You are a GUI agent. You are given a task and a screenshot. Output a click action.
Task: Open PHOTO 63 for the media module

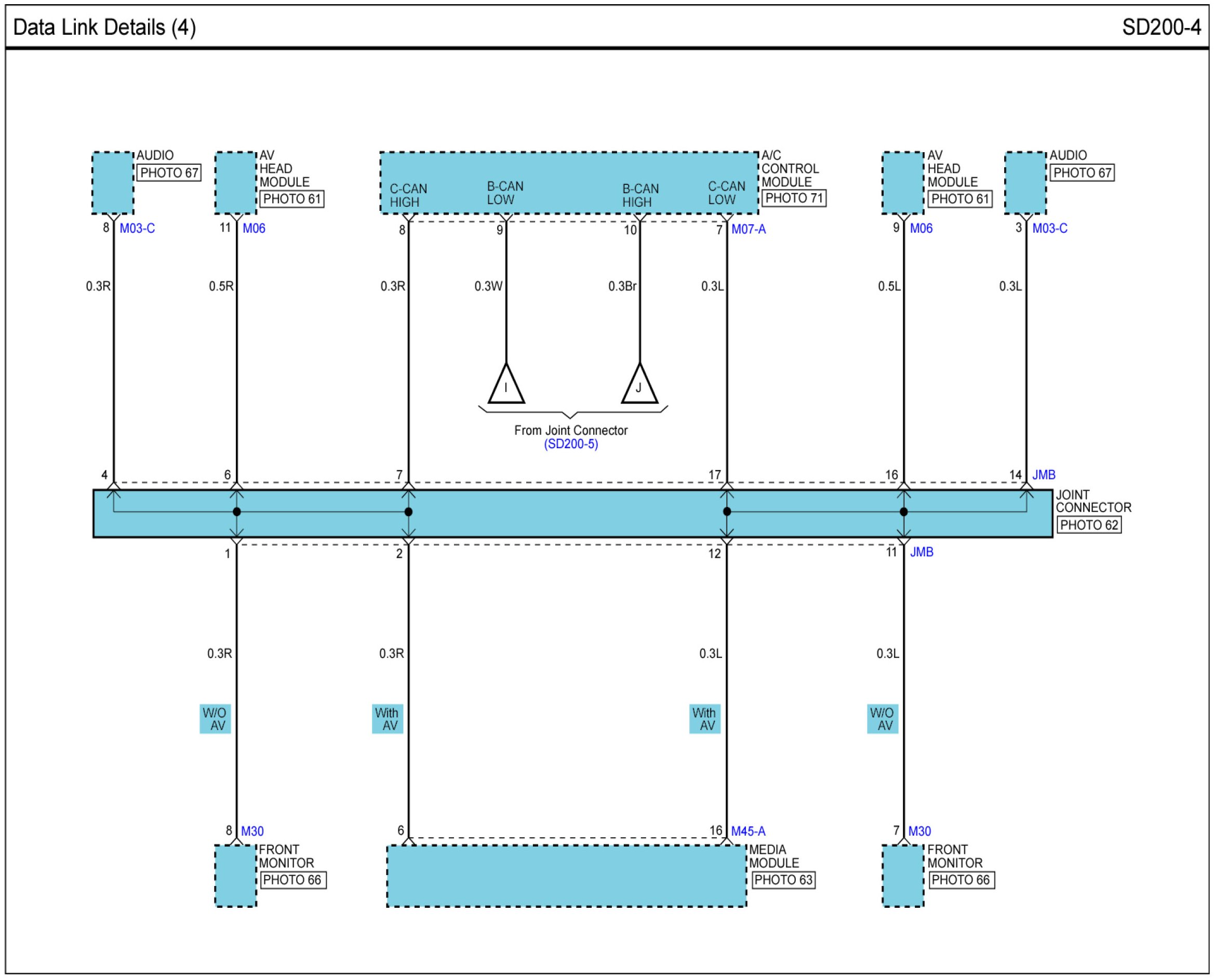(x=783, y=880)
